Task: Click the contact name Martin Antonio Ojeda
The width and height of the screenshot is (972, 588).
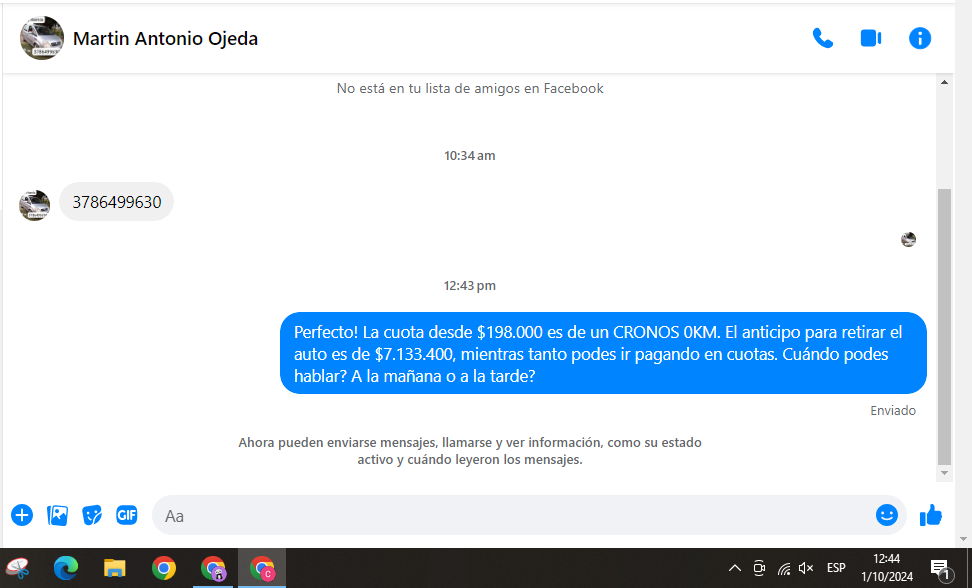Action: coord(166,38)
